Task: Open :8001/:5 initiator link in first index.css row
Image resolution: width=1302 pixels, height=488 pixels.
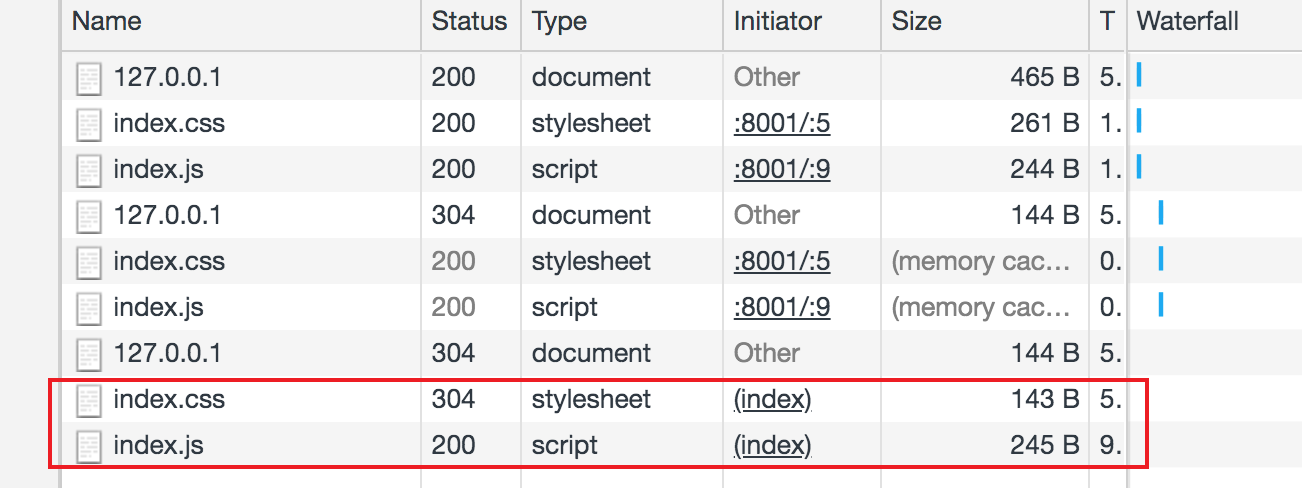Action: point(782,124)
